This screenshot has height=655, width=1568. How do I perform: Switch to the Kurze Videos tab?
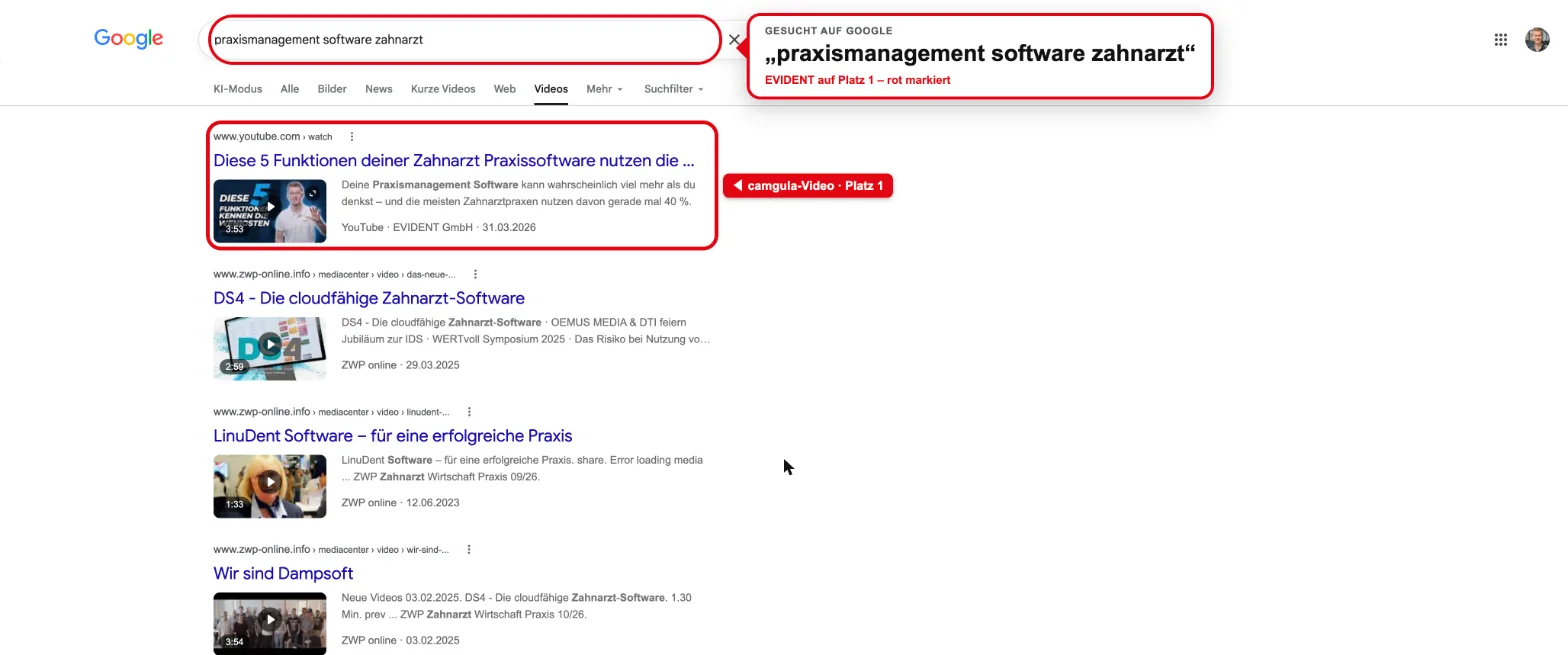pyautogui.click(x=443, y=89)
